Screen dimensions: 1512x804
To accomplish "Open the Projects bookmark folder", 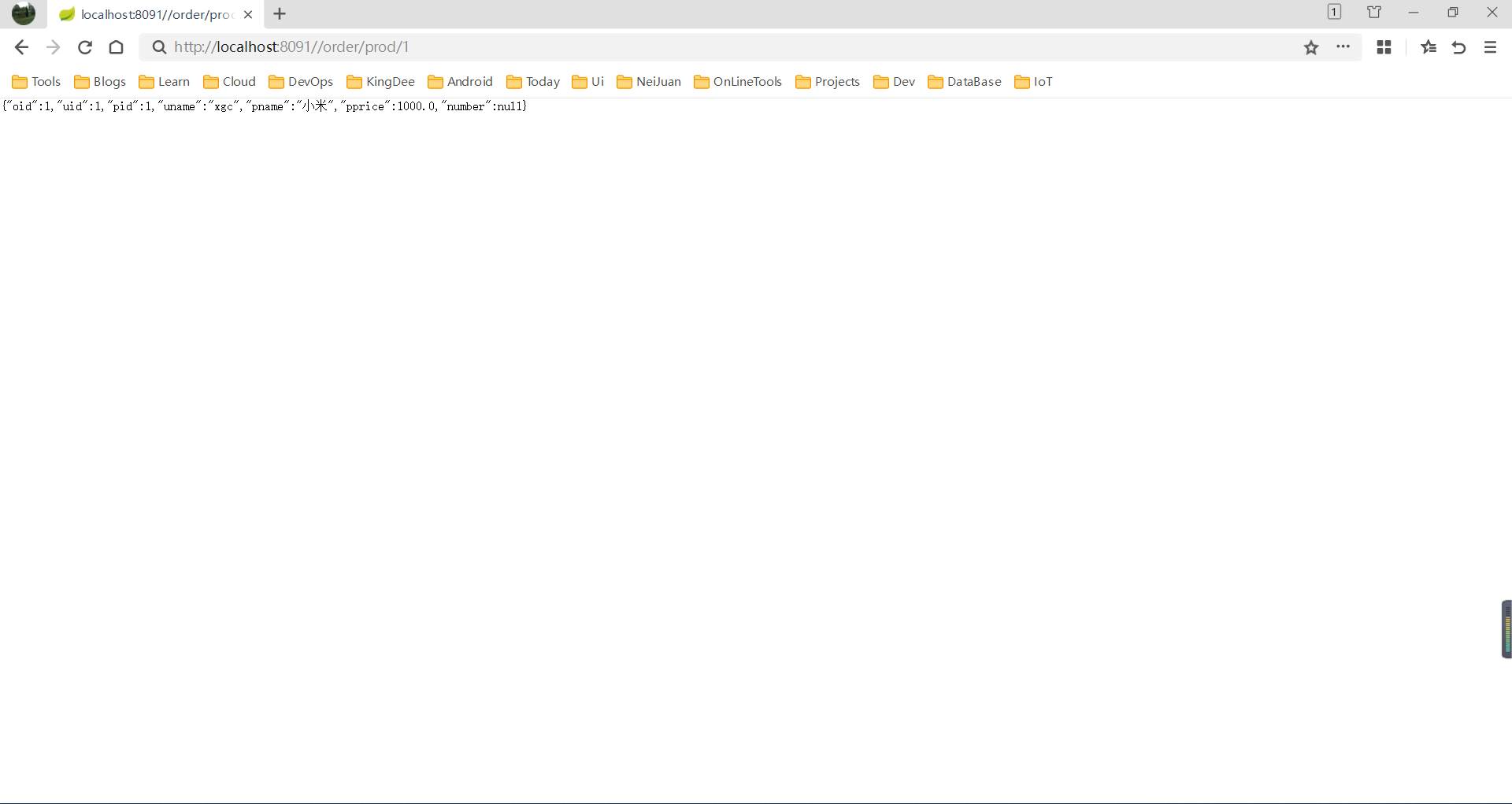I will (x=828, y=82).
